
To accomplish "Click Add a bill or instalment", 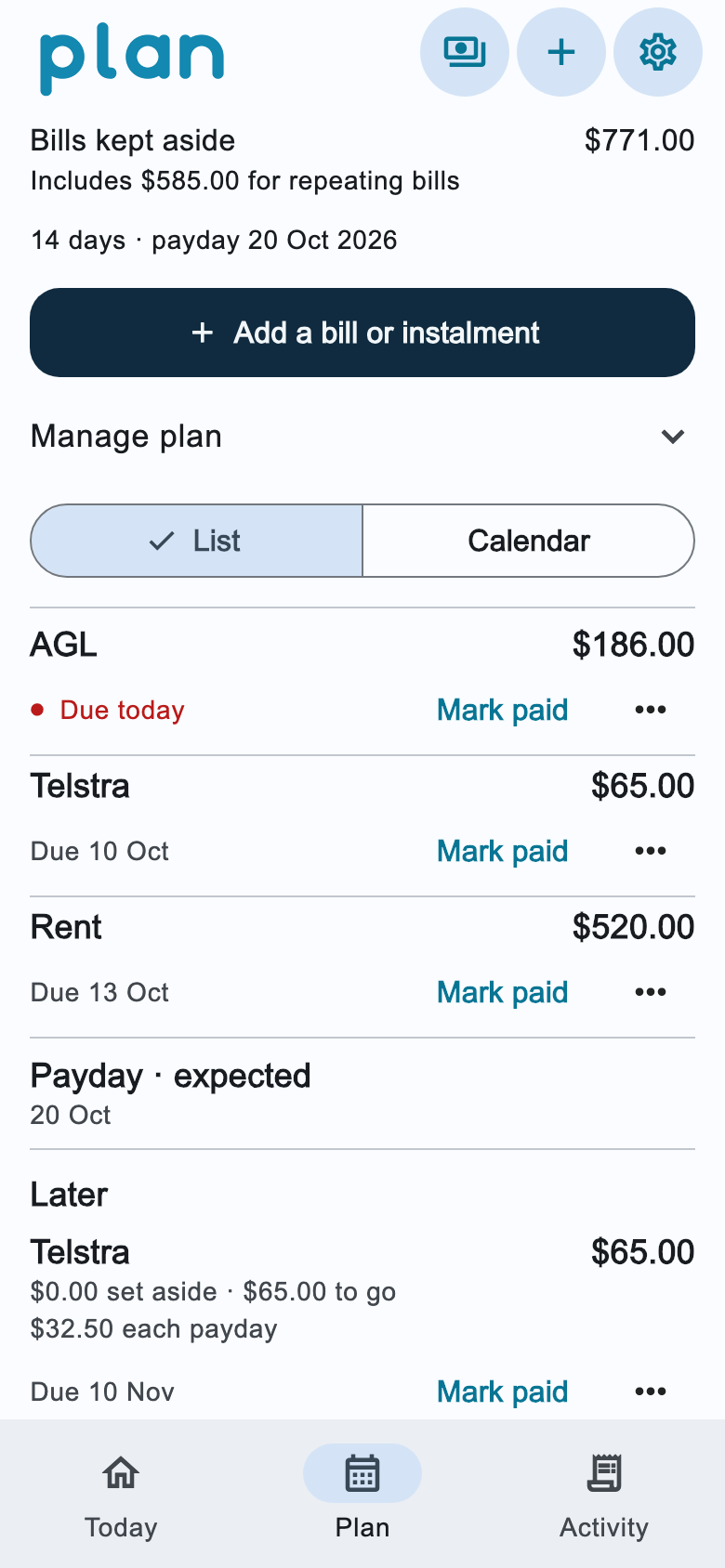I will coord(362,333).
